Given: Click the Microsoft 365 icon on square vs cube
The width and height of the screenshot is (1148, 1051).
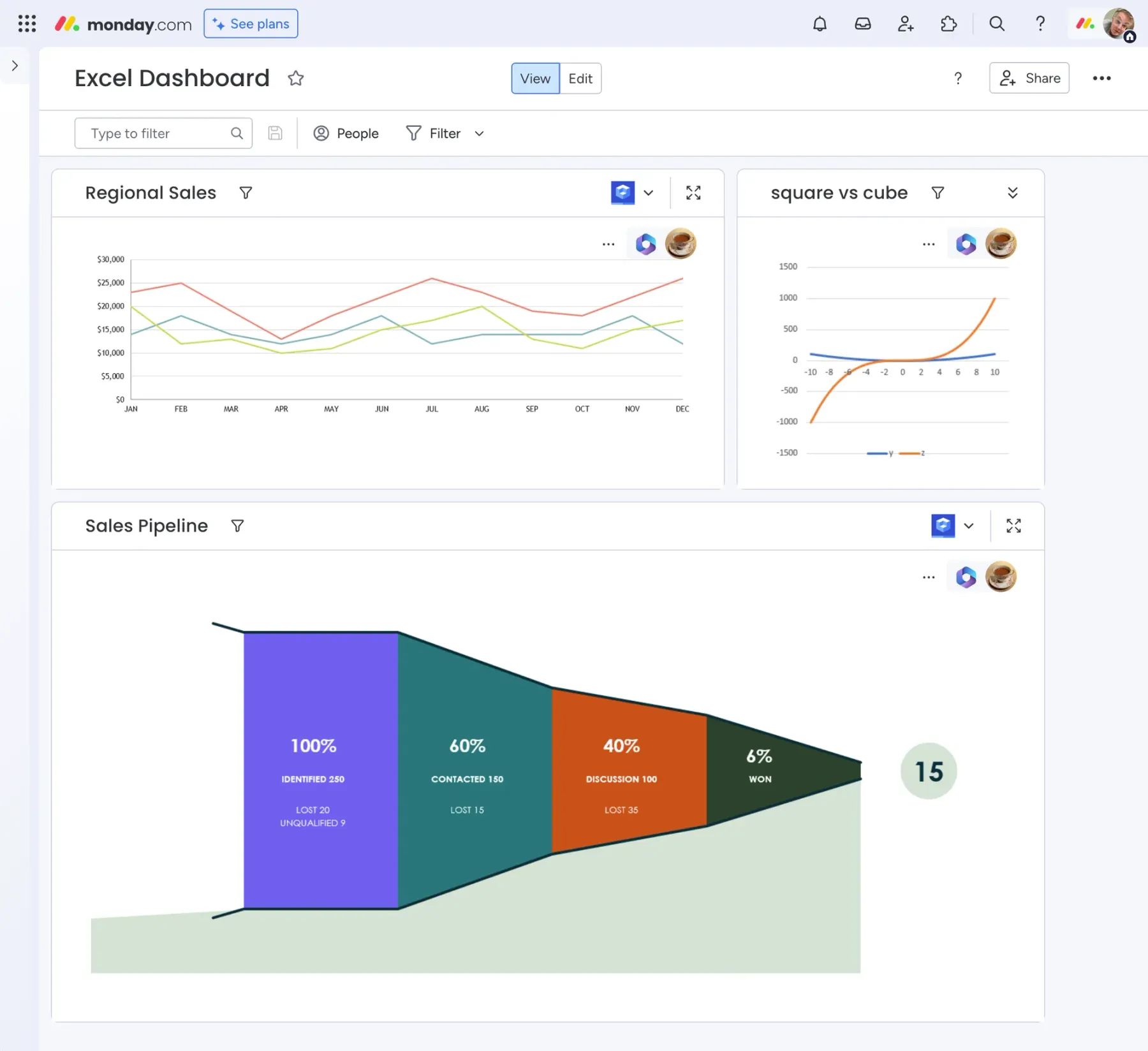Looking at the screenshot, I should [965, 244].
